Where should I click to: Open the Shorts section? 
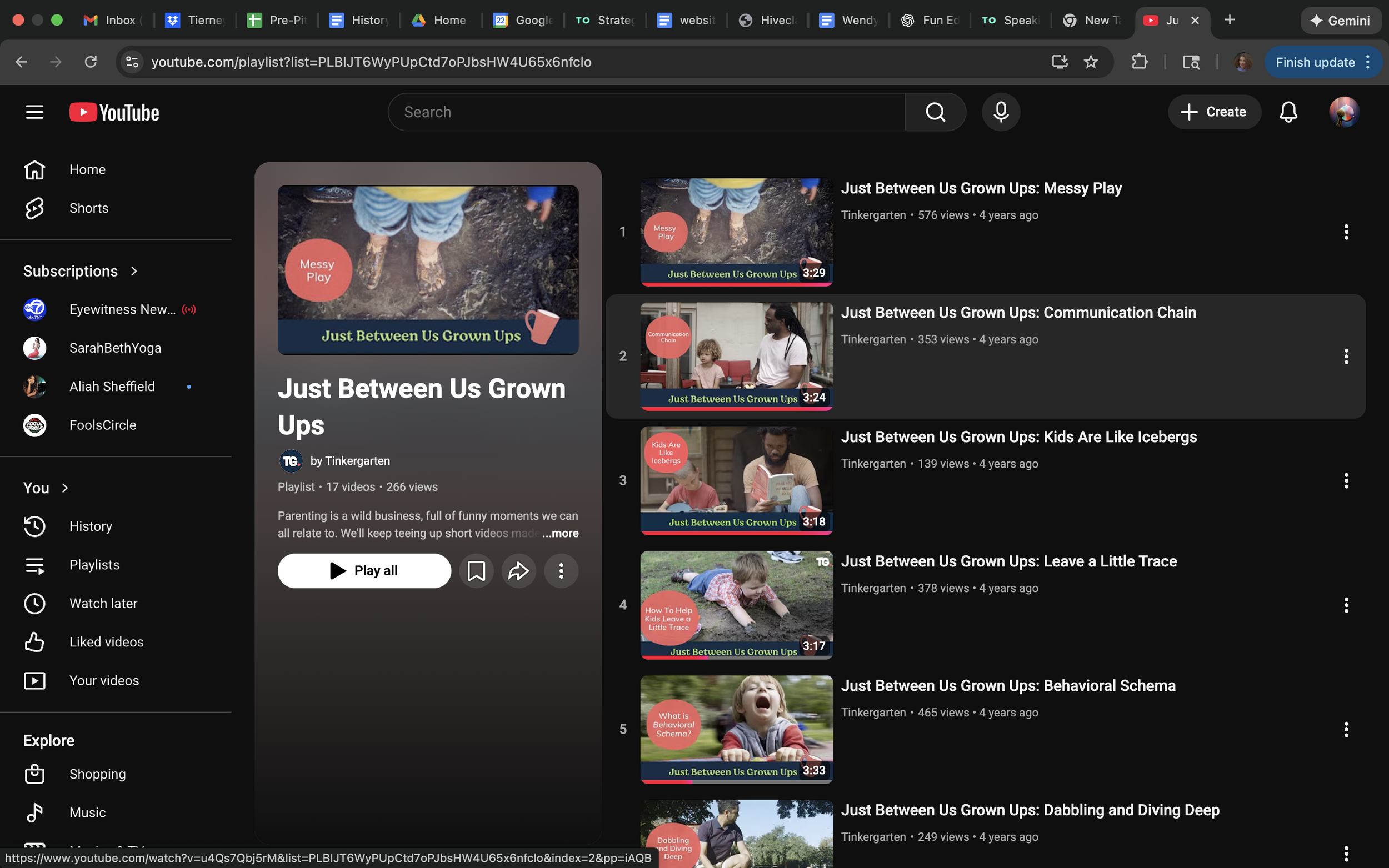88,208
